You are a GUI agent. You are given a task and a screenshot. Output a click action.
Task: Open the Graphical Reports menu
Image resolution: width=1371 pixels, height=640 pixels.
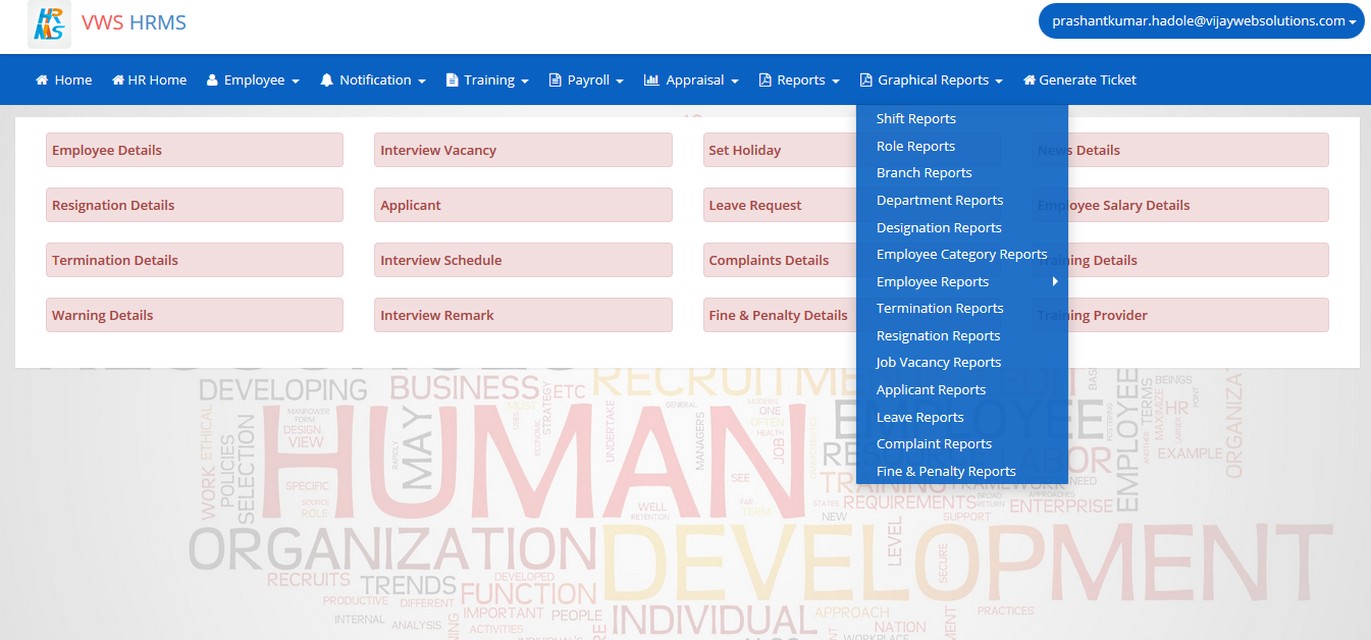pyautogui.click(x=930, y=79)
